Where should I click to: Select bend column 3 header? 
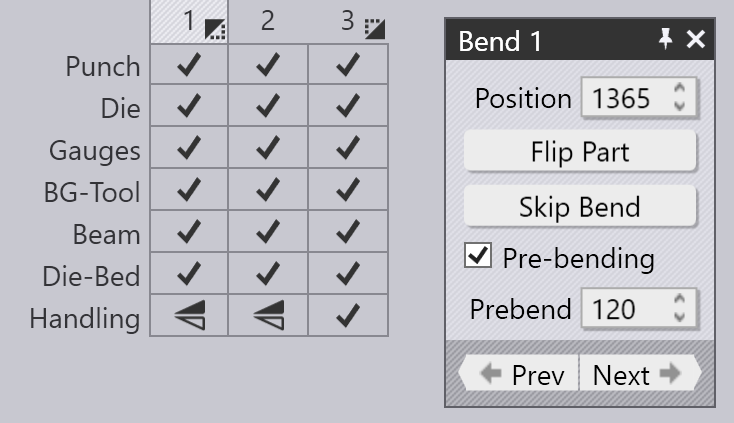point(347,22)
